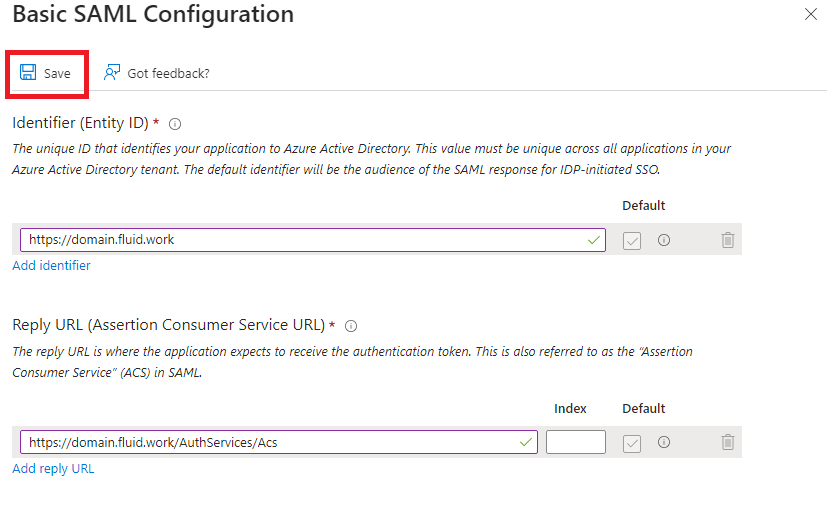The height and width of the screenshot is (505, 835).
Task: Click the green checkmark in identifier field
Action: point(594,241)
